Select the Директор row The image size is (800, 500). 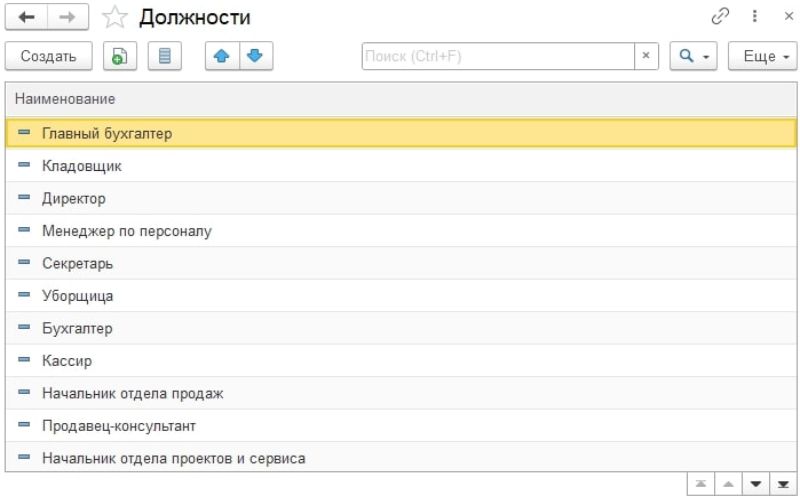[x=401, y=198]
